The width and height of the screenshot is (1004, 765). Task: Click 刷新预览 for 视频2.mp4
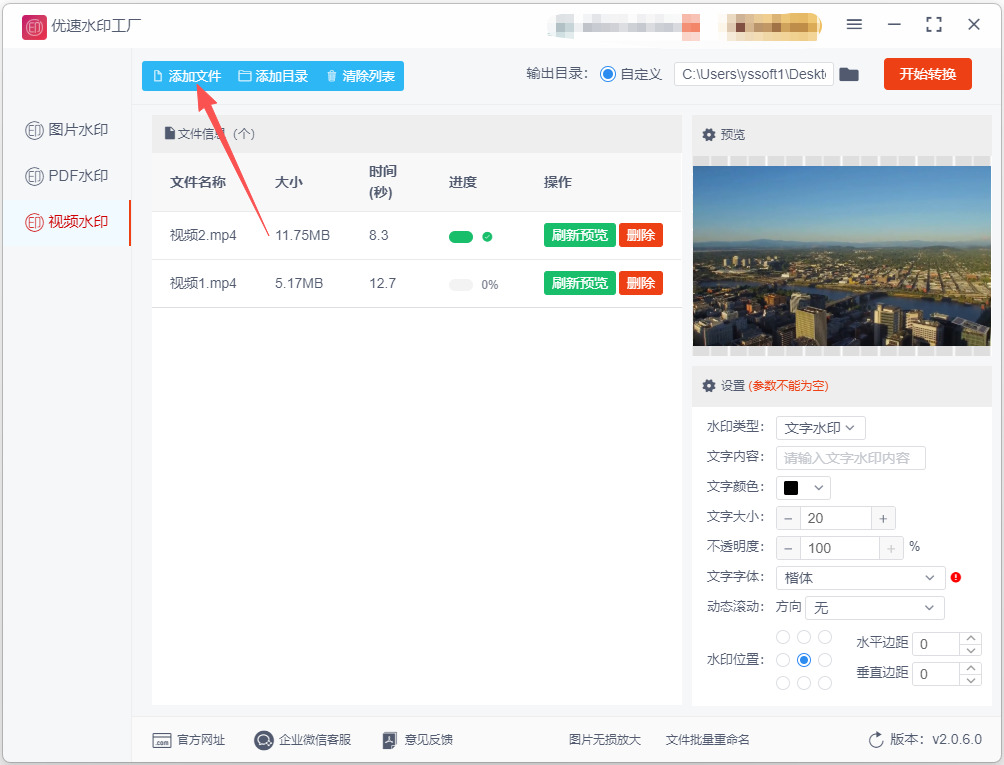579,235
